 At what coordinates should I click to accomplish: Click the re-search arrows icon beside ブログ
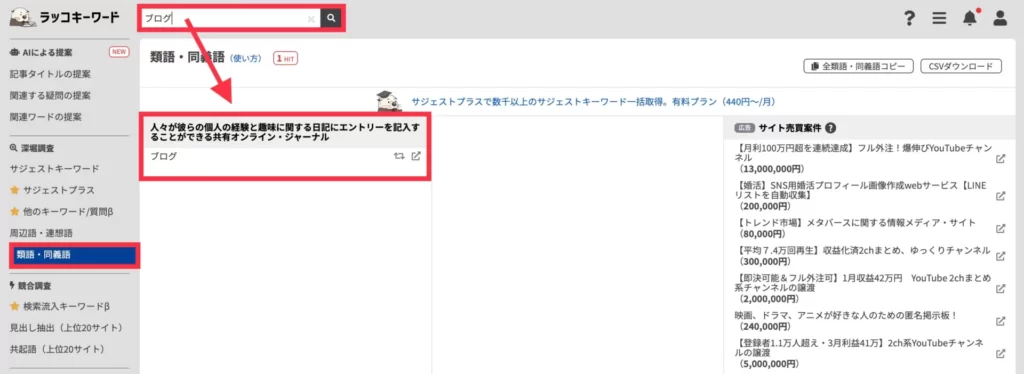click(399, 157)
